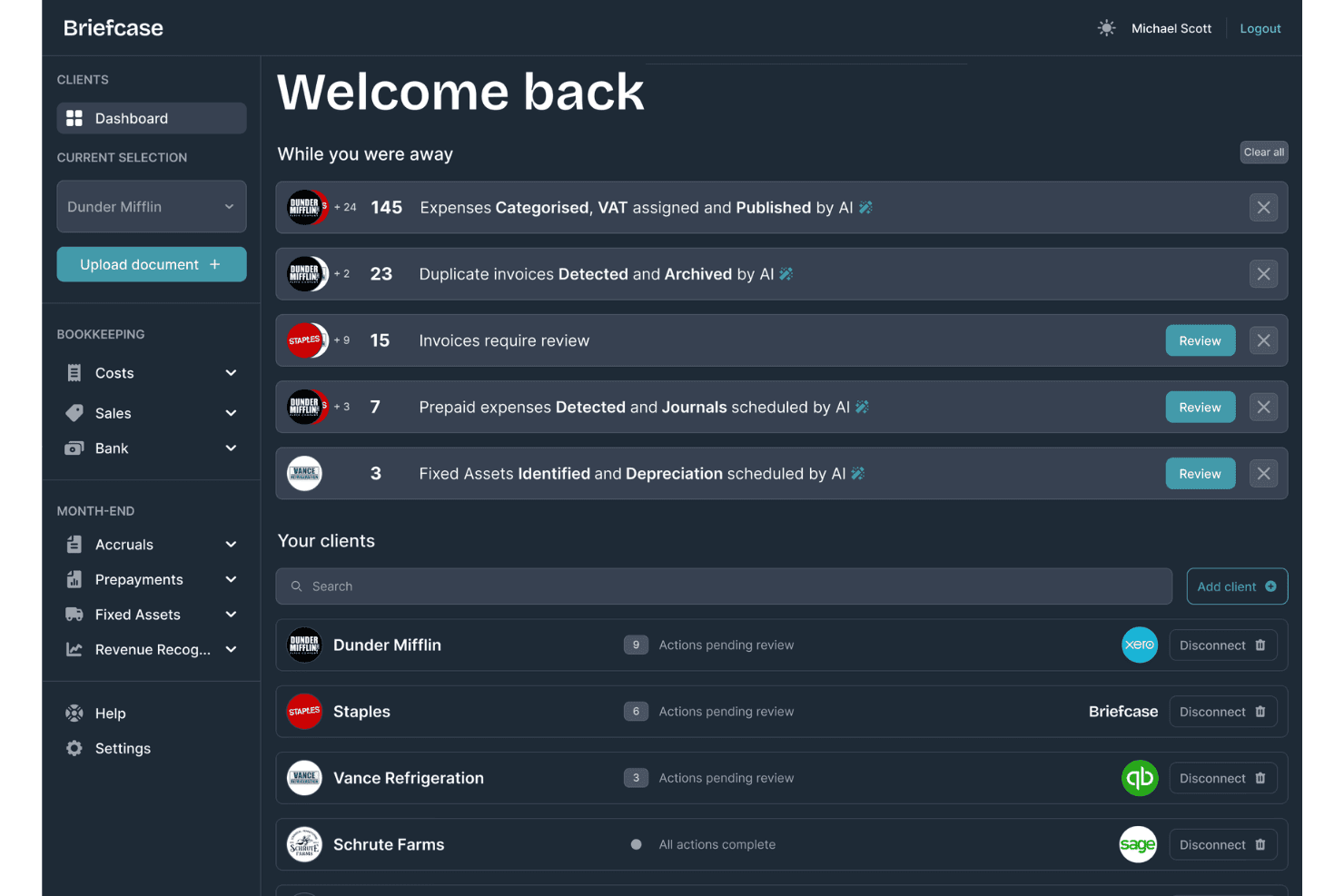
Task: Open the Dunder Mifflin current selection dropdown
Action: pyautogui.click(x=152, y=207)
